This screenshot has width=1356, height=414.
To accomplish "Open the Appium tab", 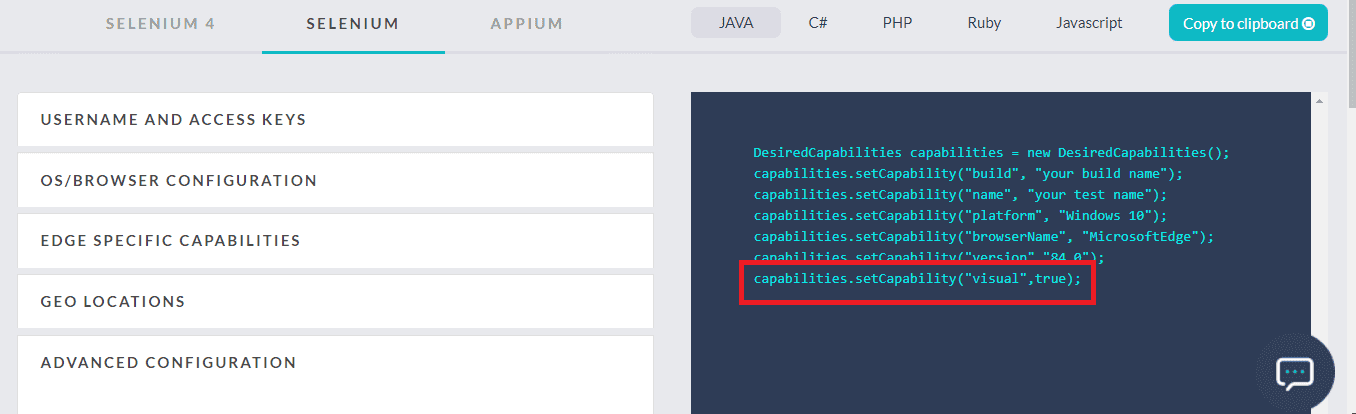I will 527,23.
